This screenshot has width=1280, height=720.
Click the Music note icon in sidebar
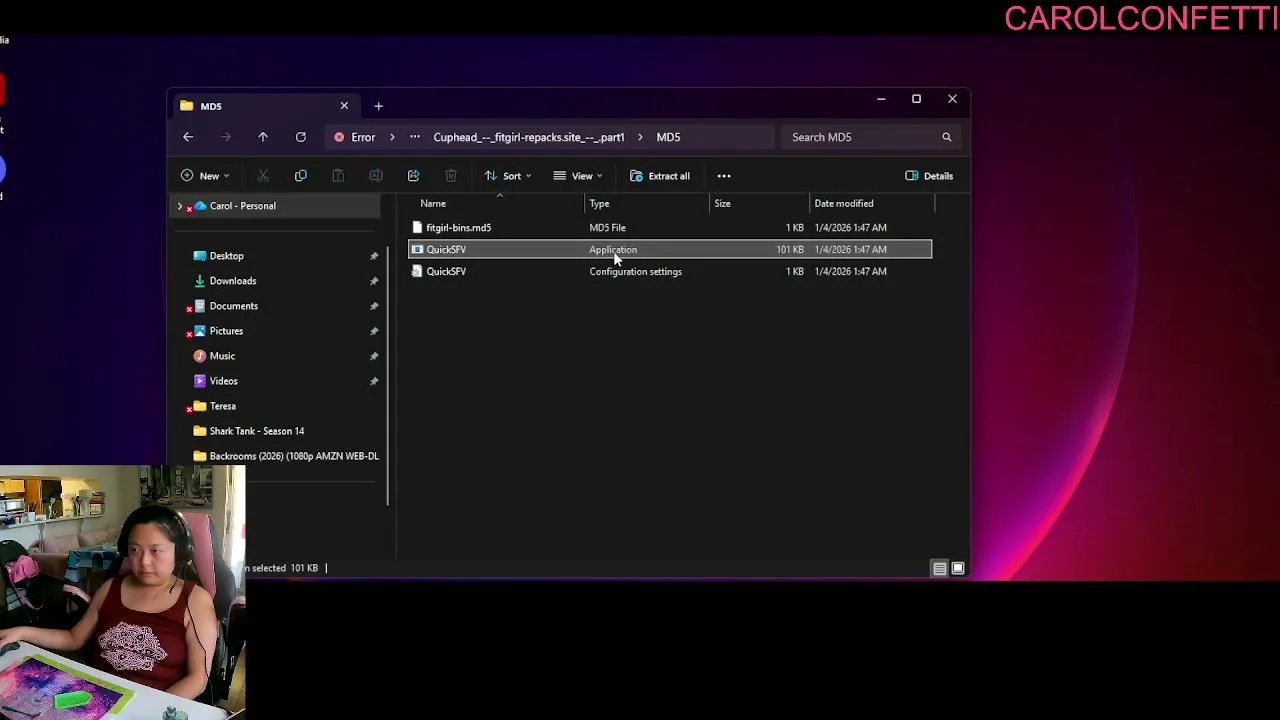(x=200, y=356)
